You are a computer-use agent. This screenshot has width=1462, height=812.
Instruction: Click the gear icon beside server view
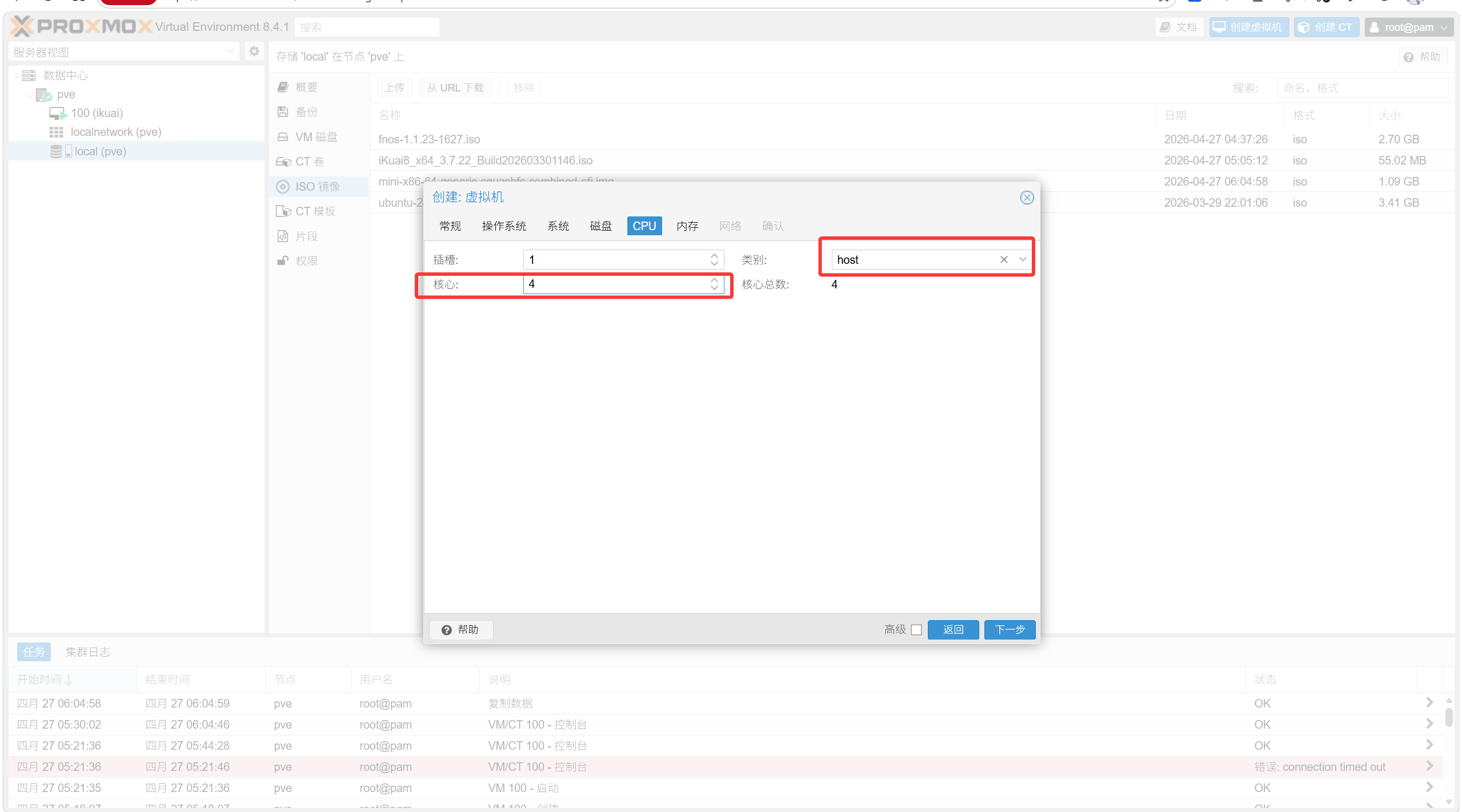(x=254, y=51)
